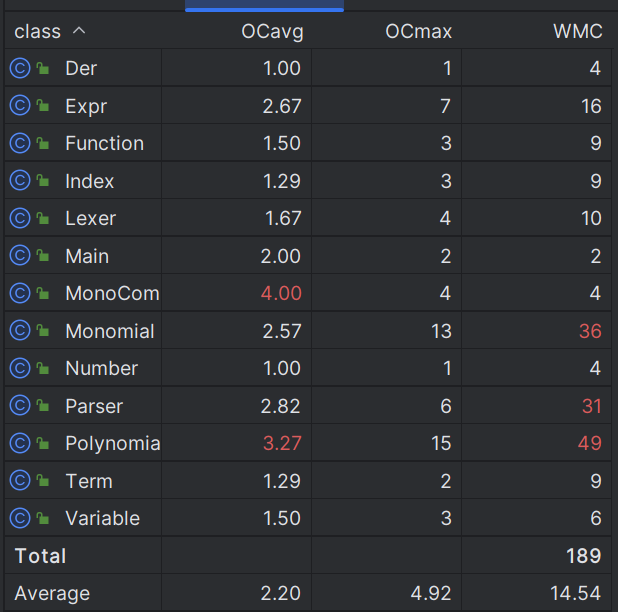This screenshot has width=618, height=612.
Task: Click the class icon beside Lexer
Action: (20, 218)
